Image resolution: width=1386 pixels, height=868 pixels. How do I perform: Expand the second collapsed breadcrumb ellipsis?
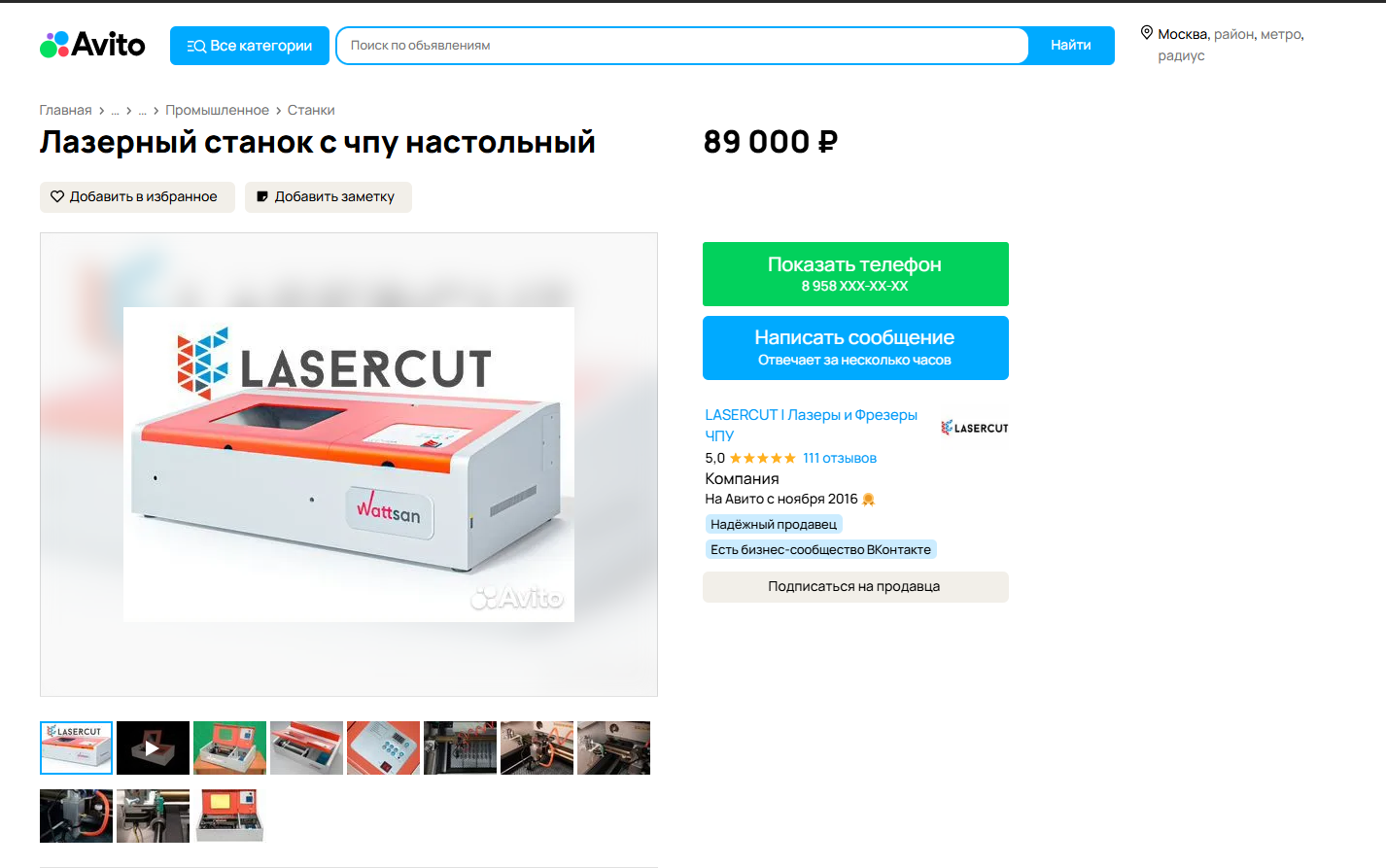142,110
